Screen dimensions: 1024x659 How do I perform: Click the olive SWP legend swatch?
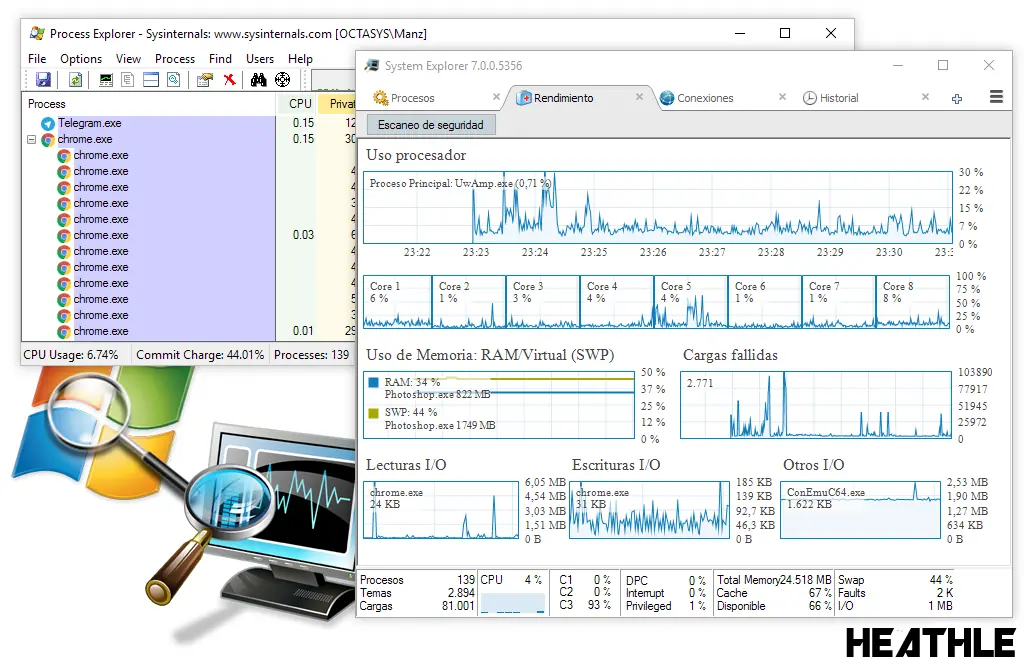[374, 413]
